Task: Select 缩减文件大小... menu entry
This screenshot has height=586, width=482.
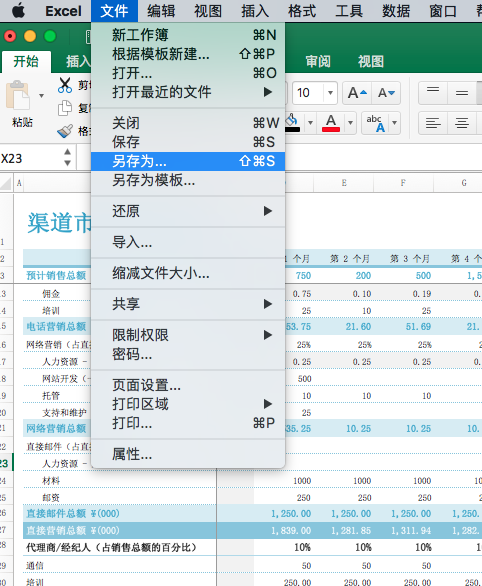Action: coord(188,273)
